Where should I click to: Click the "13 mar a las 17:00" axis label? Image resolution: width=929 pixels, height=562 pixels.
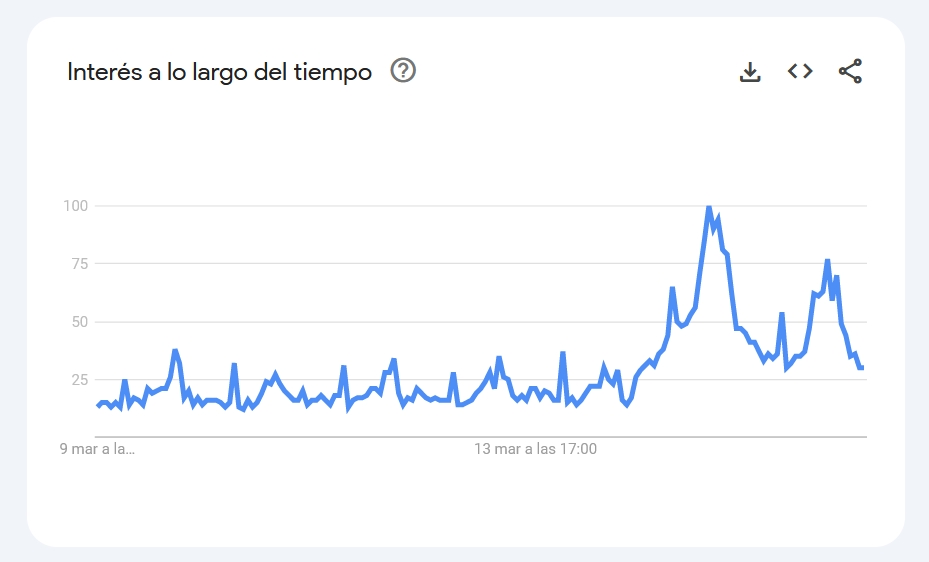point(535,449)
